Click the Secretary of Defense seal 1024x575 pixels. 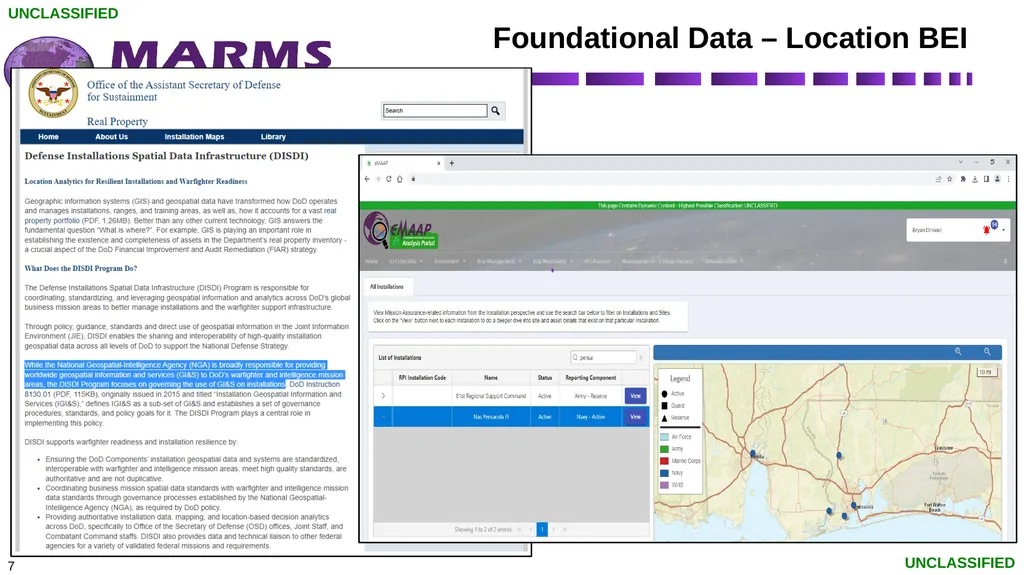point(53,93)
